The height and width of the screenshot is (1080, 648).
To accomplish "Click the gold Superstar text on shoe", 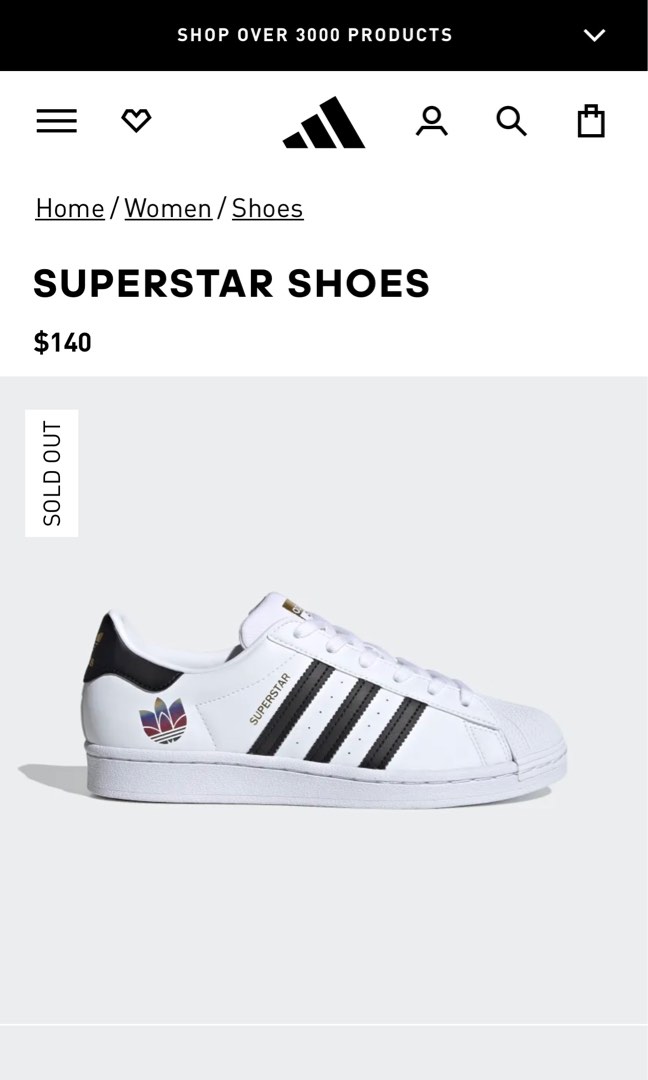I will click(x=269, y=698).
